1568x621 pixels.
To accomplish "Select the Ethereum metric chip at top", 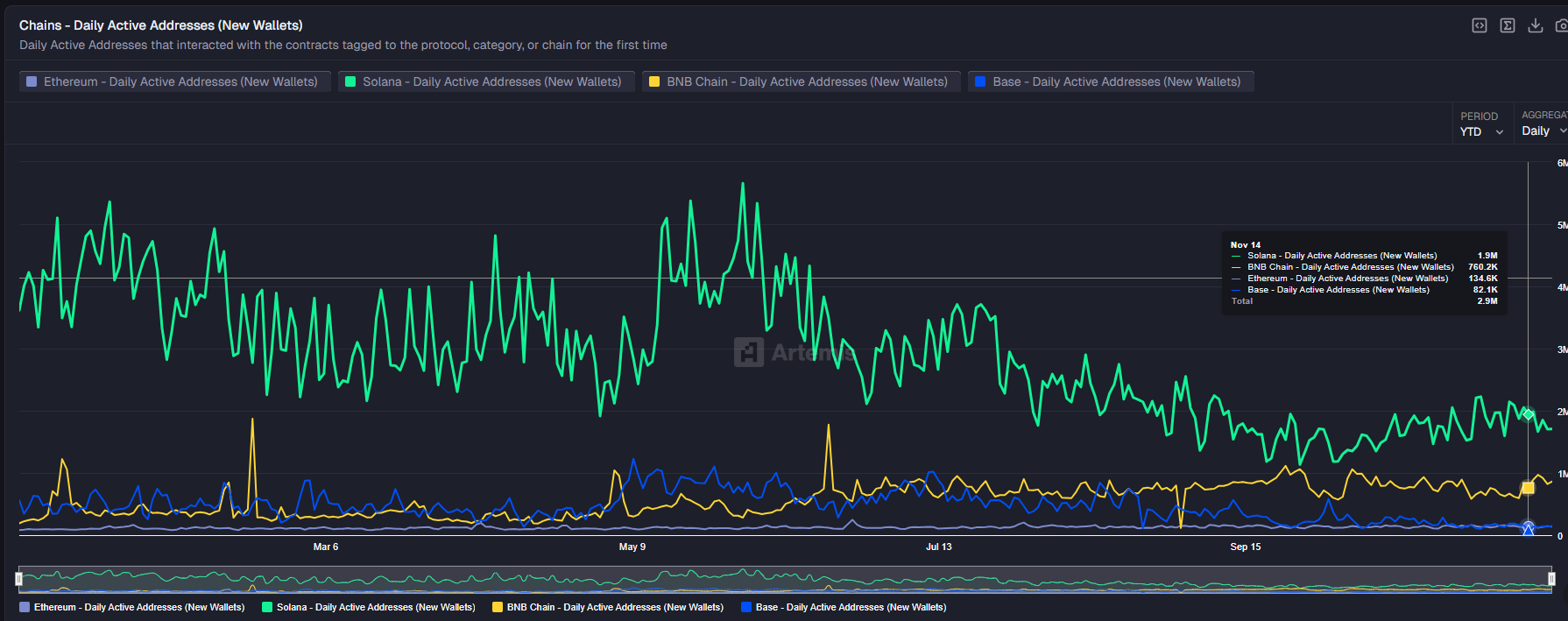I will [174, 81].
